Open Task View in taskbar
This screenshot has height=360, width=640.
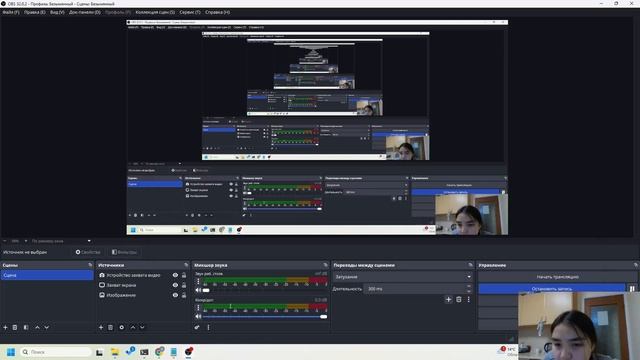click(99, 352)
